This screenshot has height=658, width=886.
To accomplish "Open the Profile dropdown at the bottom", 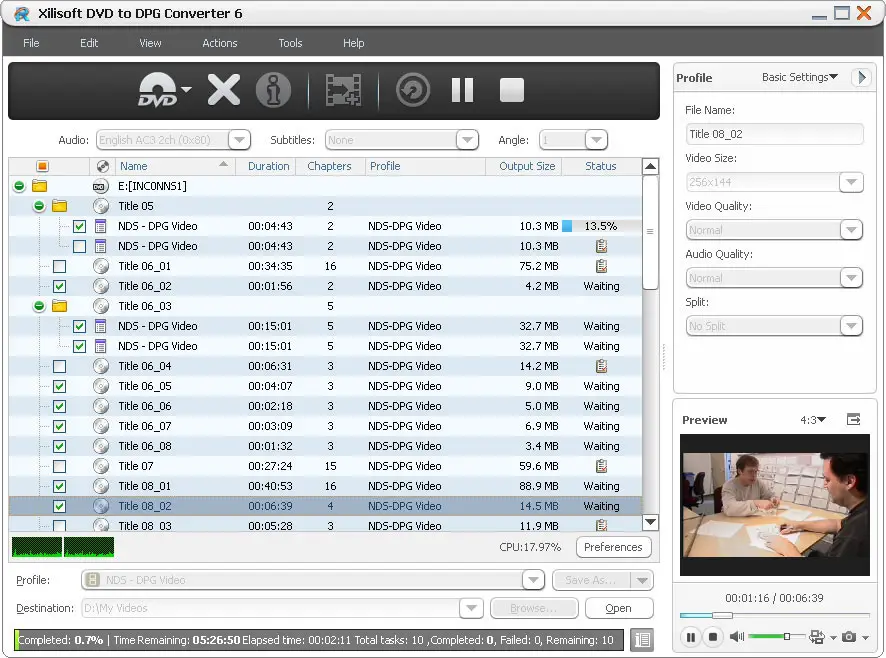I will pos(533,580).
